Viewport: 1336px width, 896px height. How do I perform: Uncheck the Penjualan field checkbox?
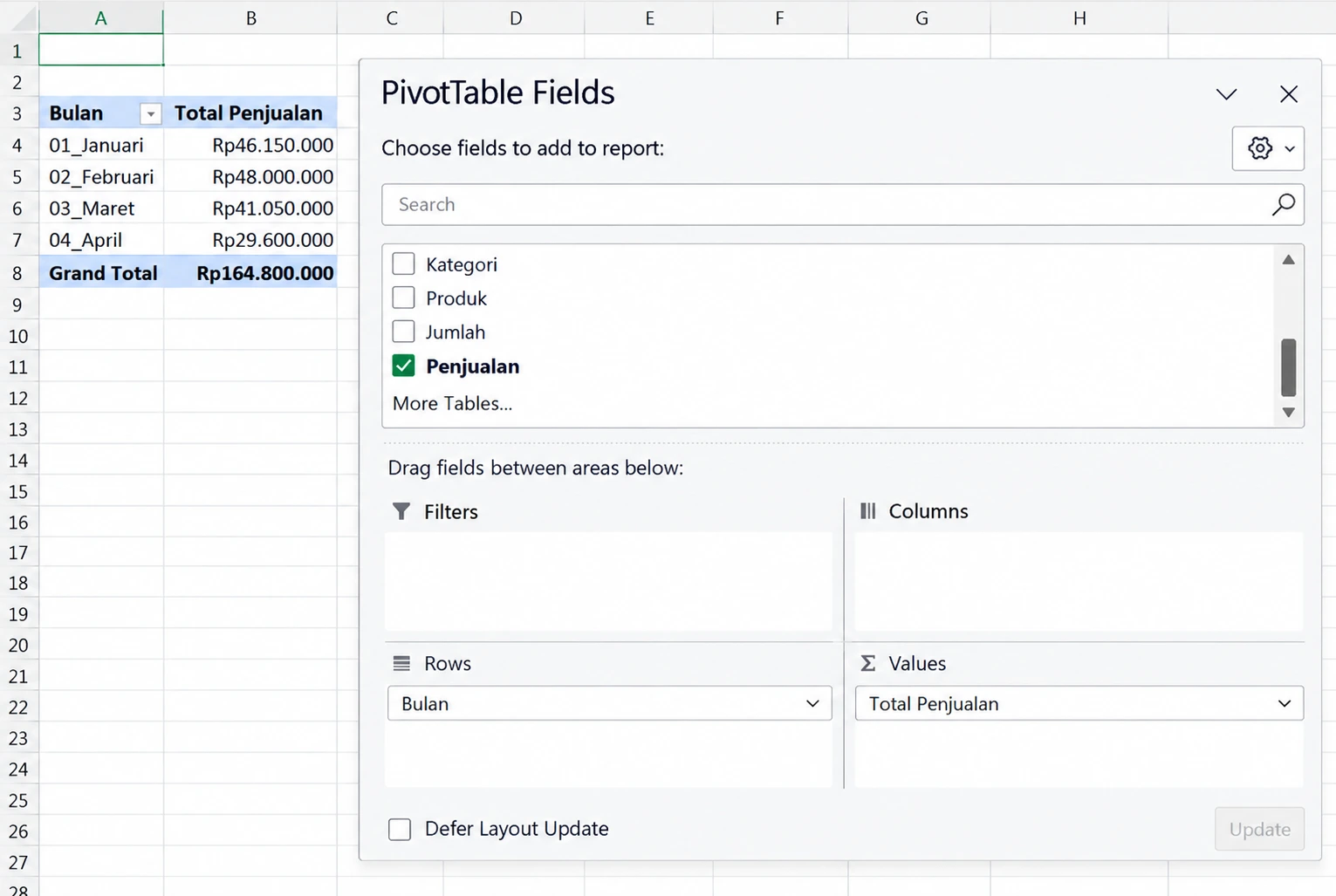(403, 366)
